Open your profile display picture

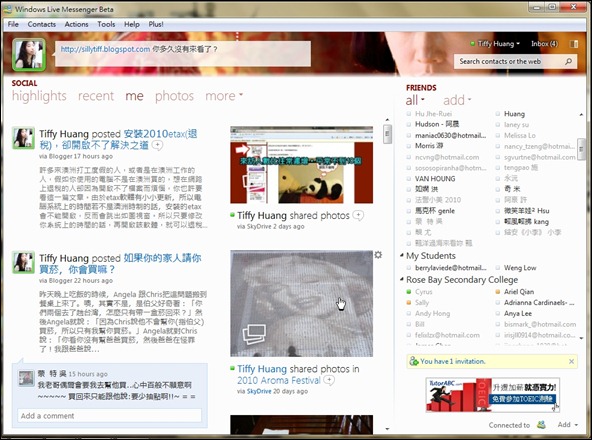click(x=29, y=55)
